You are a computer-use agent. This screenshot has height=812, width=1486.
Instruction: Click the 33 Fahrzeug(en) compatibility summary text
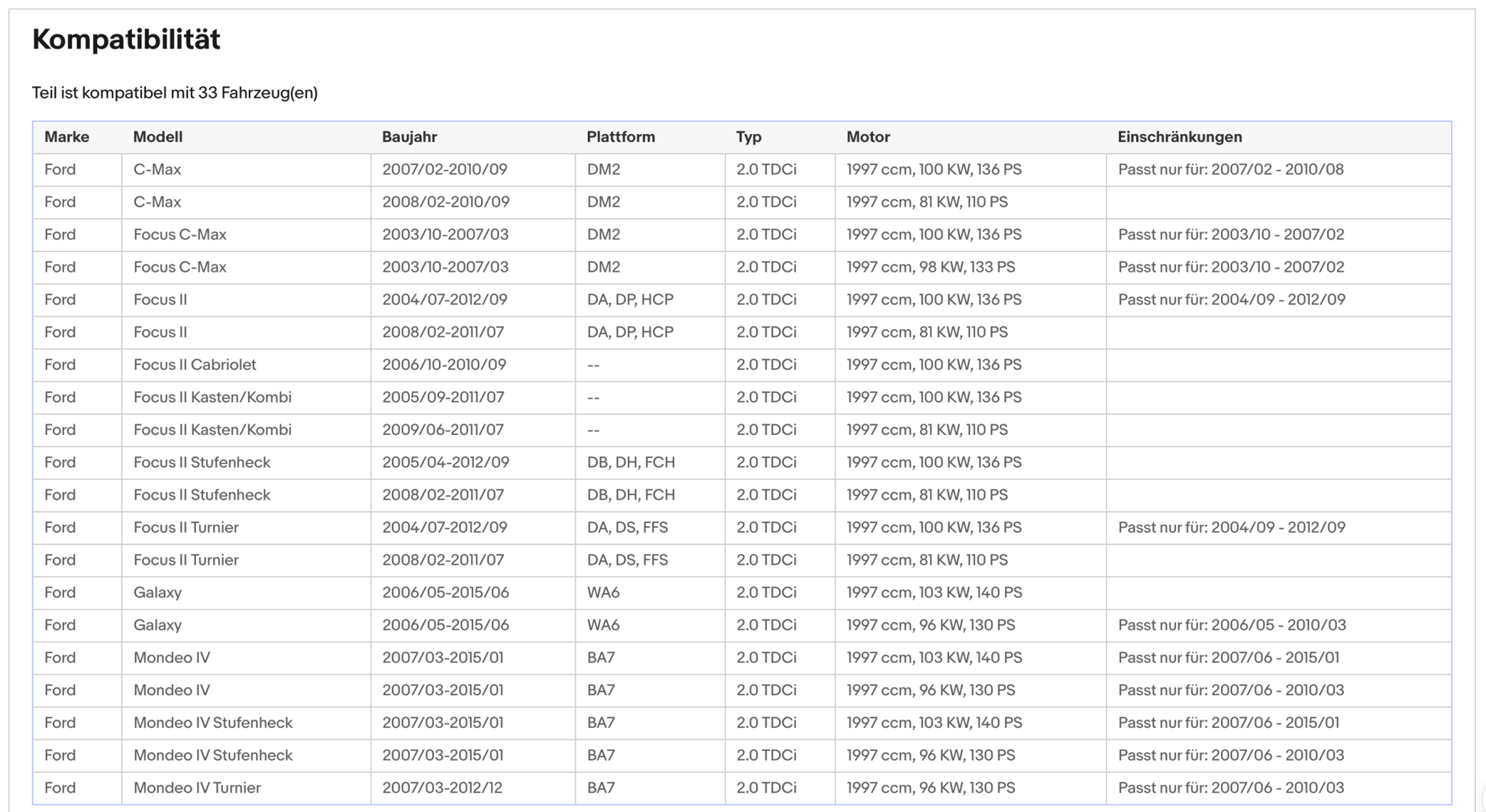point(174,93)
